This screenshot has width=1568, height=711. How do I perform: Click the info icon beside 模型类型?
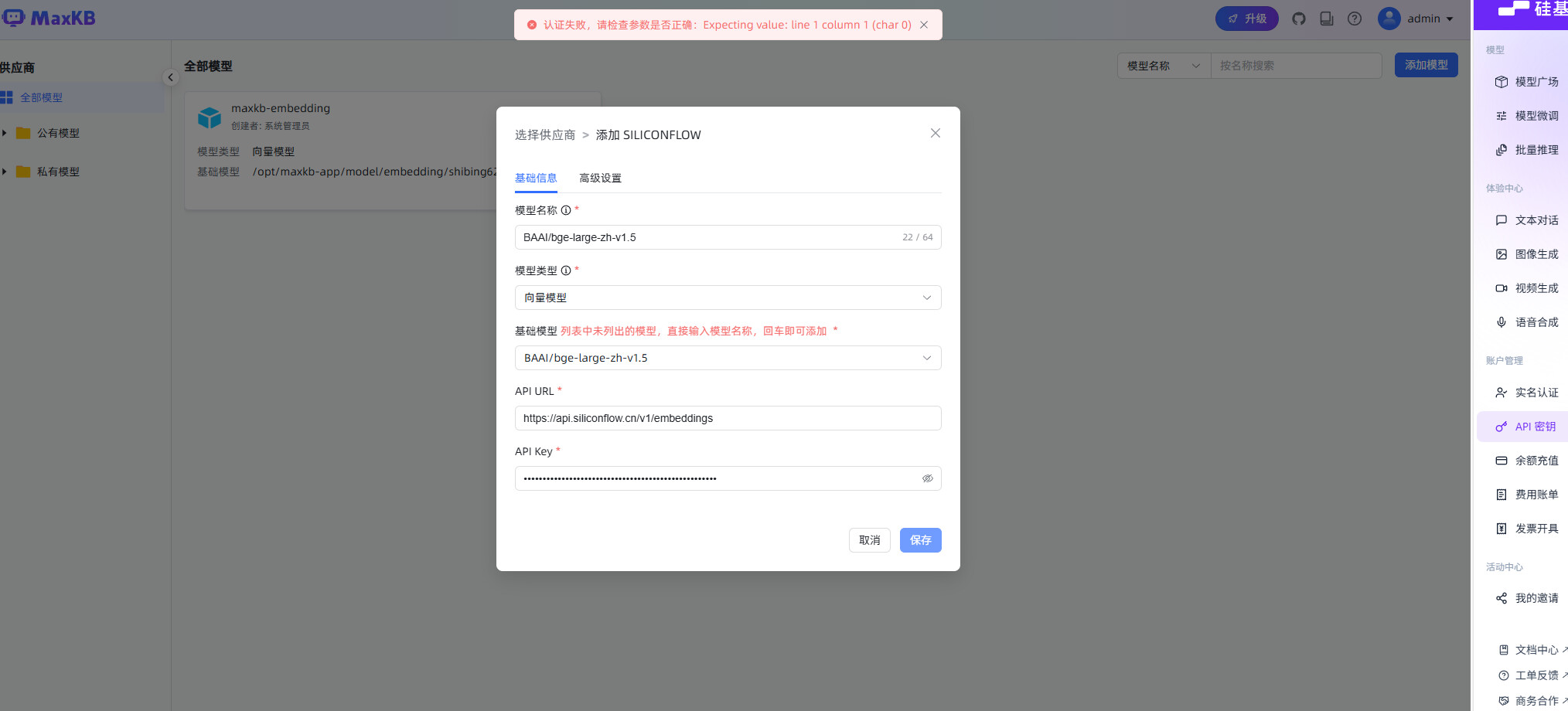566,270
